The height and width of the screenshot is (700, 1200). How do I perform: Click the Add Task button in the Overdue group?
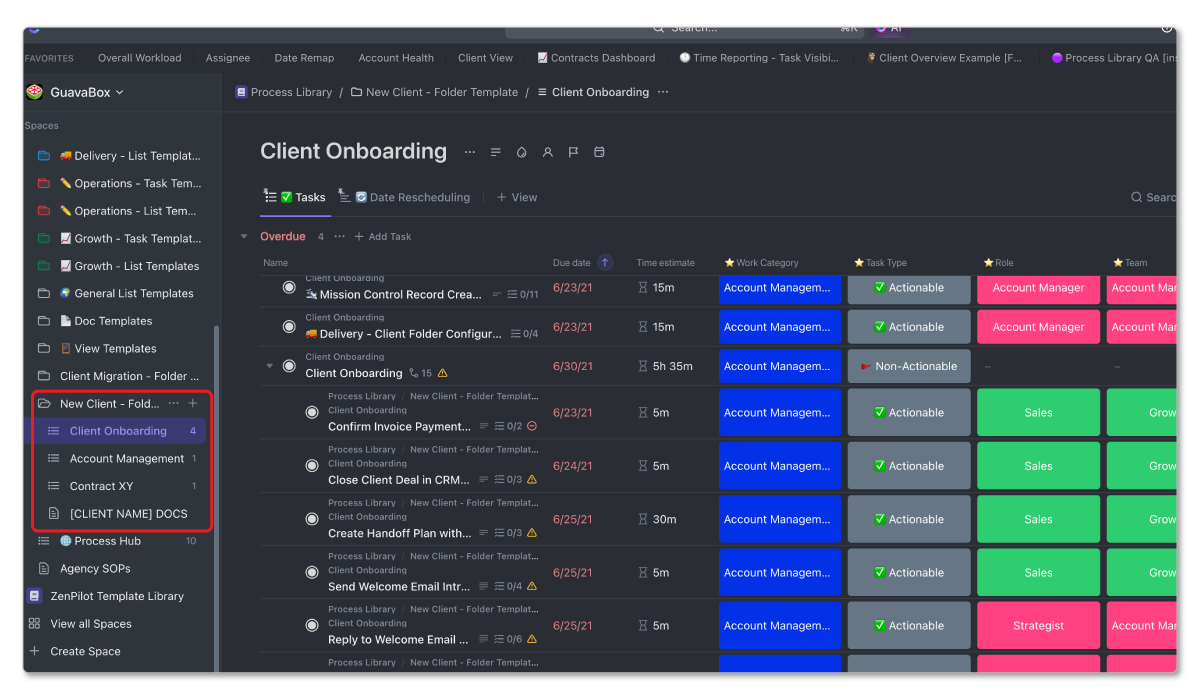click(383, 236)
